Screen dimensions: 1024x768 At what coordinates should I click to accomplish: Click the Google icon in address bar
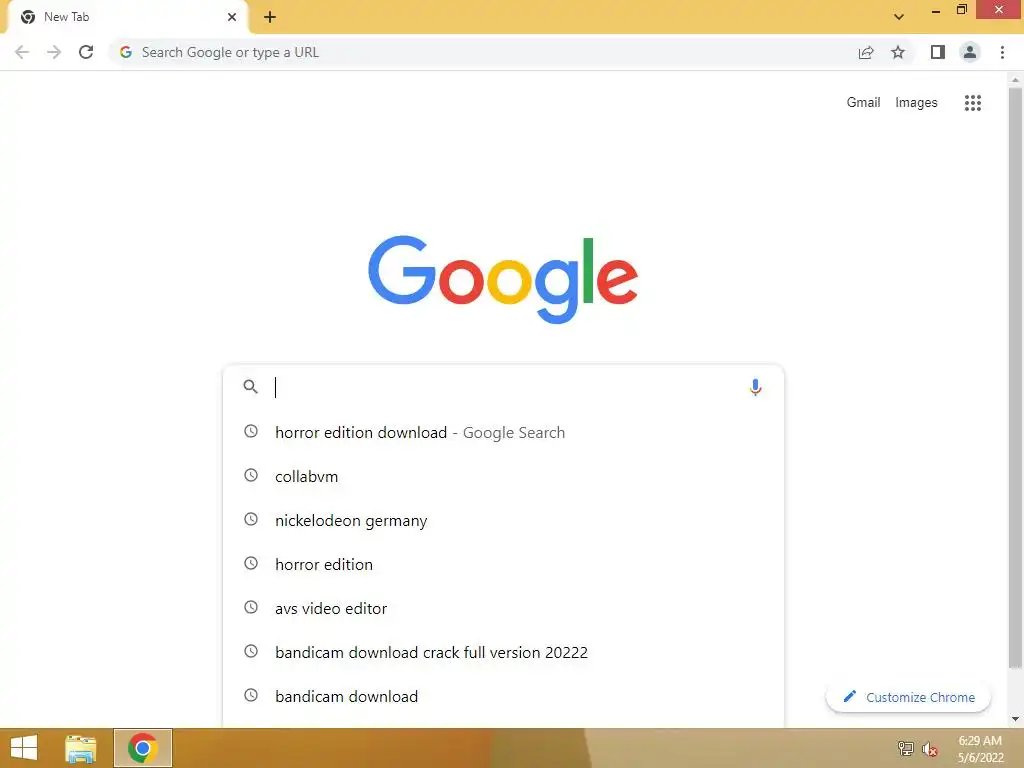[126, 52]
